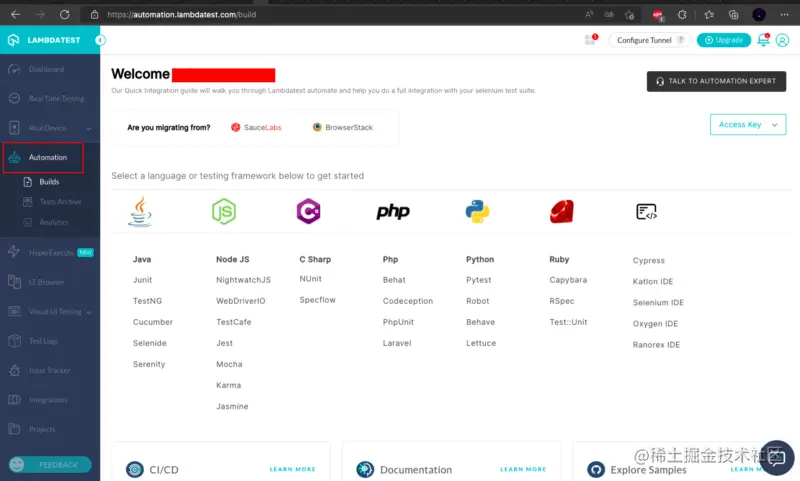Open browser more options menu
Viewport: 800px width, 481px height.
coord(784,15)
